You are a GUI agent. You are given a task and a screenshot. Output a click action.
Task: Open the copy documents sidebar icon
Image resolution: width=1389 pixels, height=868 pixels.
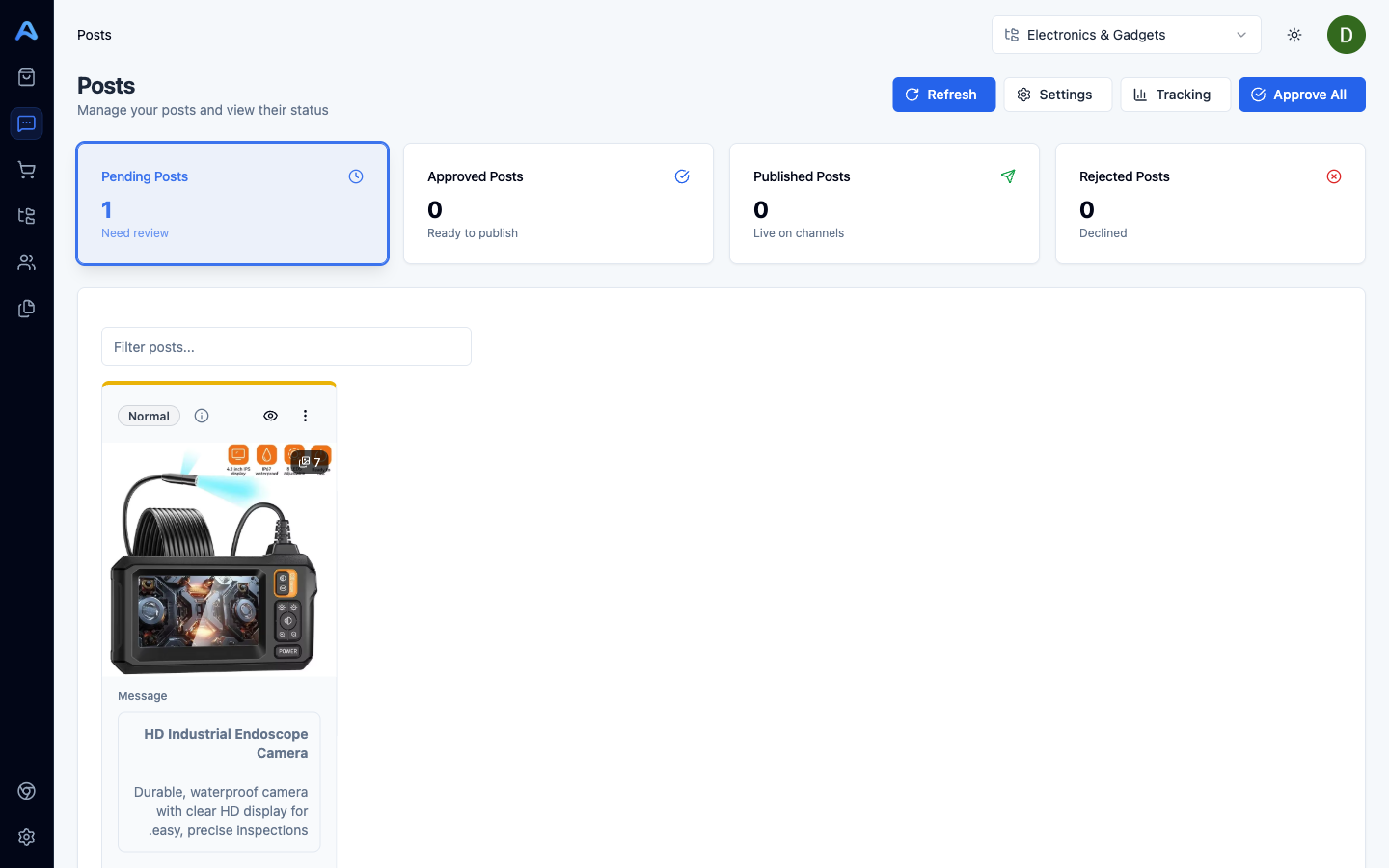(x=27, y=309)
